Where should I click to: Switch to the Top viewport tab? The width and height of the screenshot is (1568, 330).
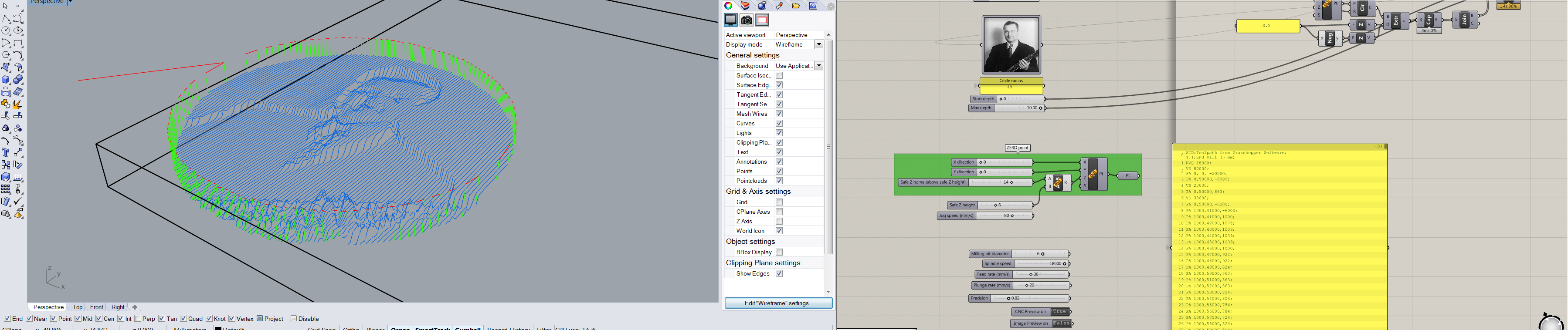click(77, 307)
